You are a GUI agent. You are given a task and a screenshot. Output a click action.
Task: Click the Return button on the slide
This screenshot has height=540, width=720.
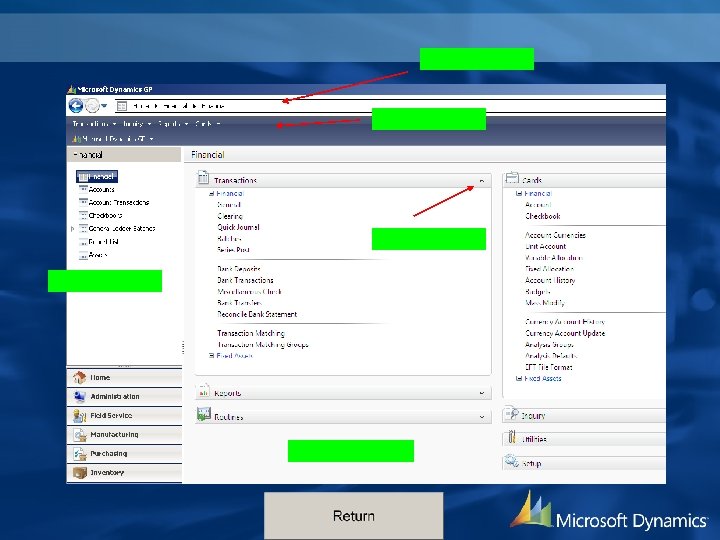tap(354, 516)
